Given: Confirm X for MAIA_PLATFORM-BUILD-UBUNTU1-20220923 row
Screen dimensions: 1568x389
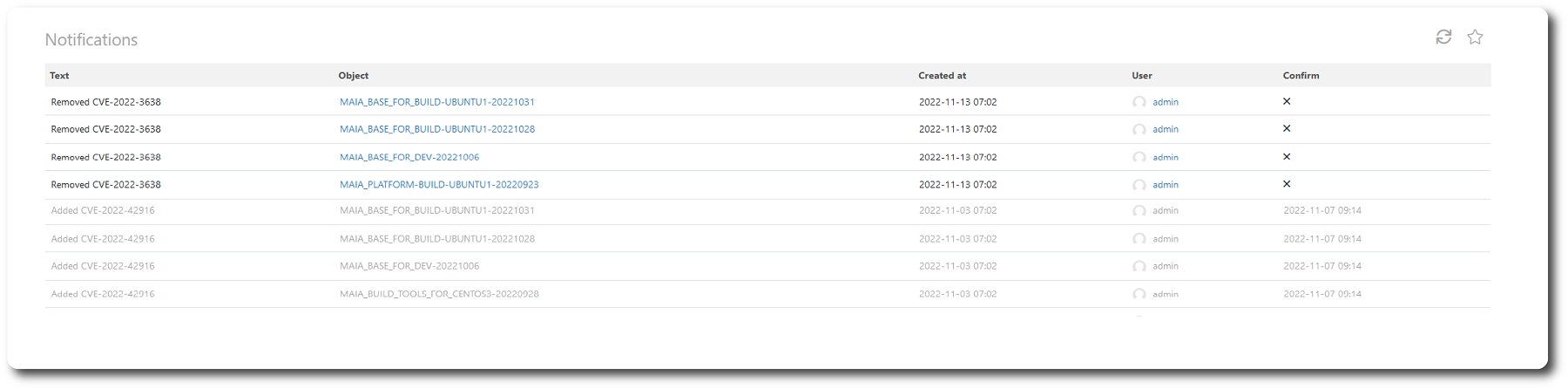Looking at the screenshot, I should pos(1287,184).
